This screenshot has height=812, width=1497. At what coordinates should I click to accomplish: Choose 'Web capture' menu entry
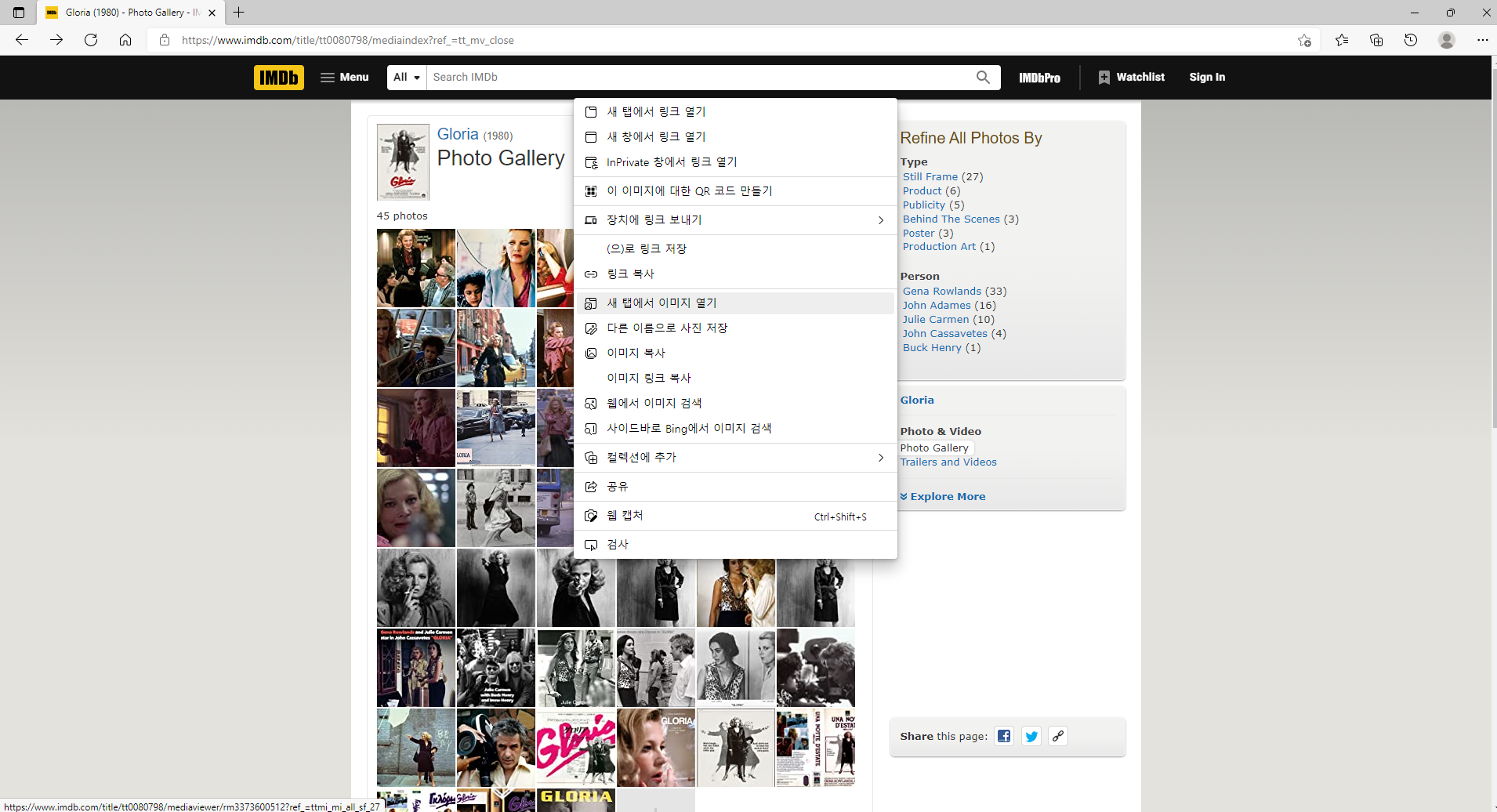735,516
